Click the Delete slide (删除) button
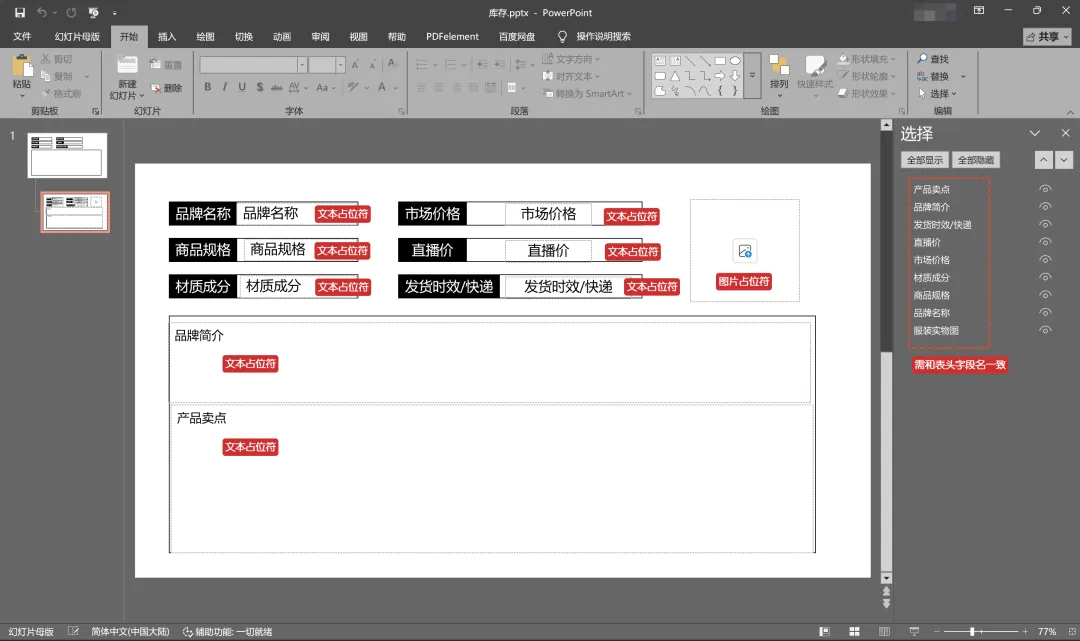This screenshot has width=1080, height=641. pos(167,88)
